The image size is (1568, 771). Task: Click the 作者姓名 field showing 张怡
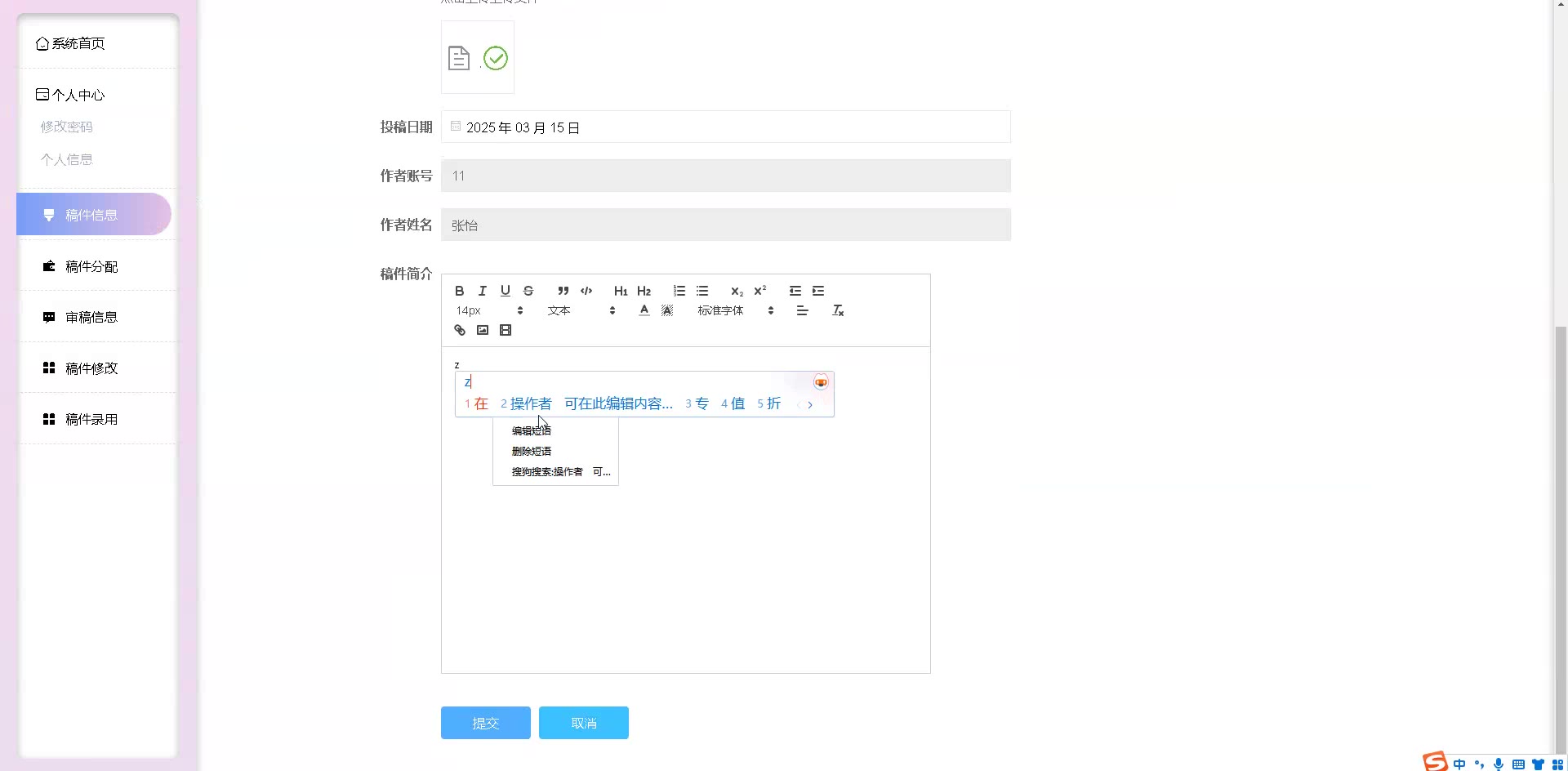[x=726, y=225]
